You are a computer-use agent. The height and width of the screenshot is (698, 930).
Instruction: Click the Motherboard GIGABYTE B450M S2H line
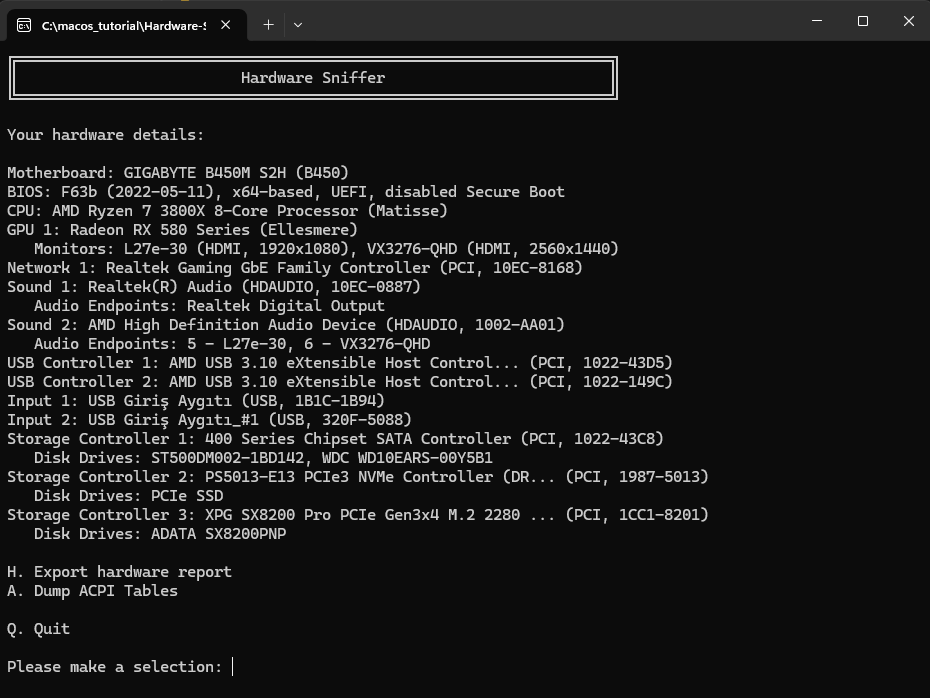178,173
